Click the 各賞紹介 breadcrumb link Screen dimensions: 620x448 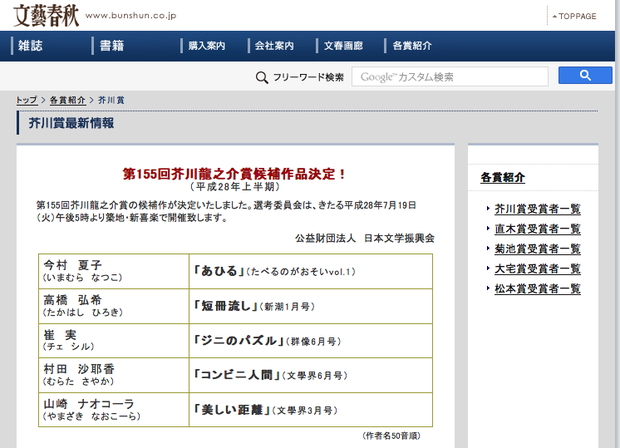coord(67,100)
